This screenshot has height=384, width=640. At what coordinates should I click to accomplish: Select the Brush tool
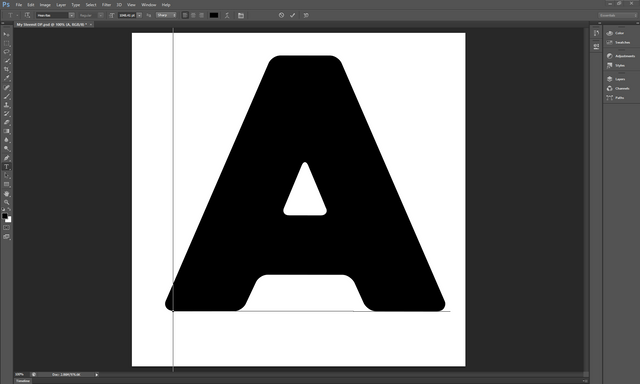6,96
